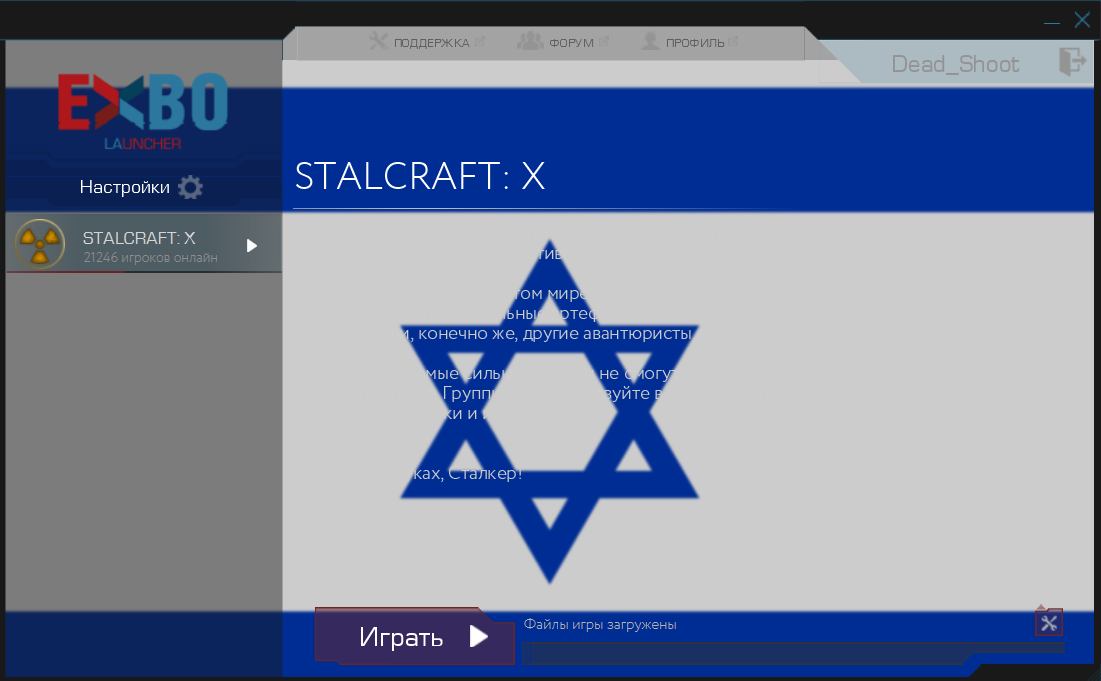Click the 21246 игроков онлайн counter
The image size is (1101, 681).
pos(150,258)
